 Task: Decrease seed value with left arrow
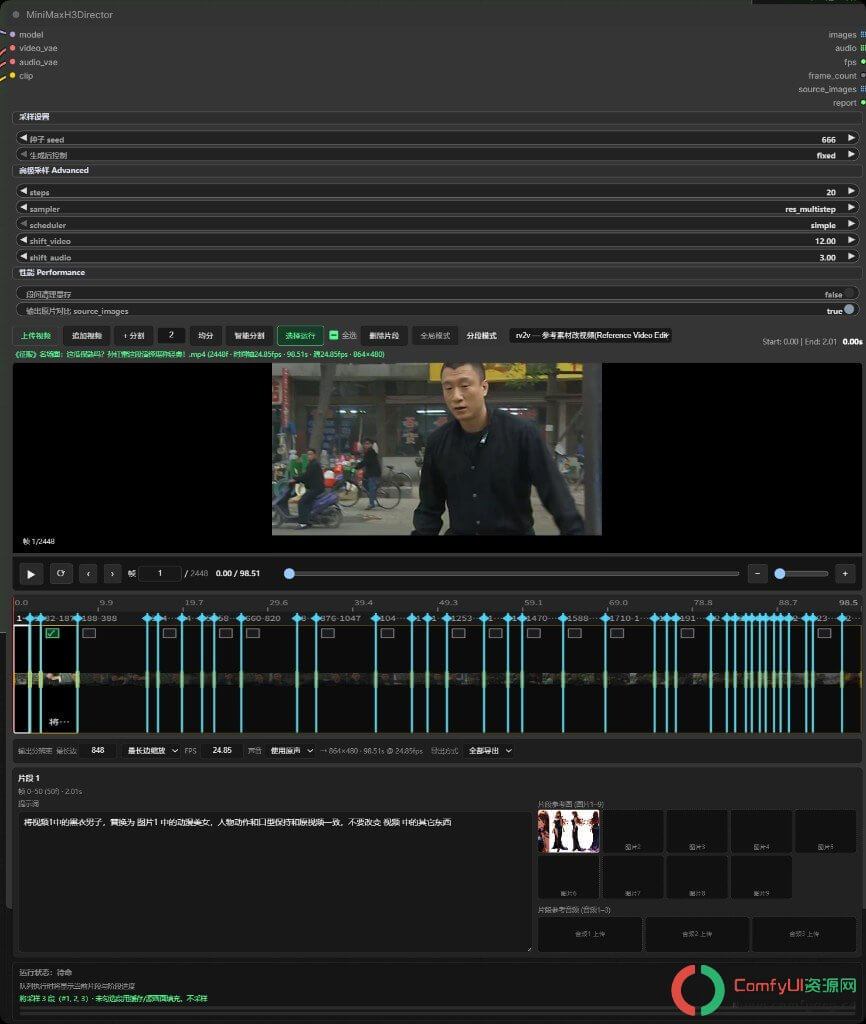pos(24,138)
